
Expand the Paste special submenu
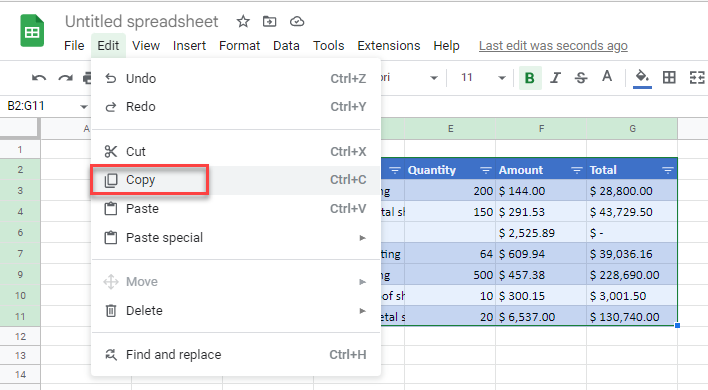[236, 237]
